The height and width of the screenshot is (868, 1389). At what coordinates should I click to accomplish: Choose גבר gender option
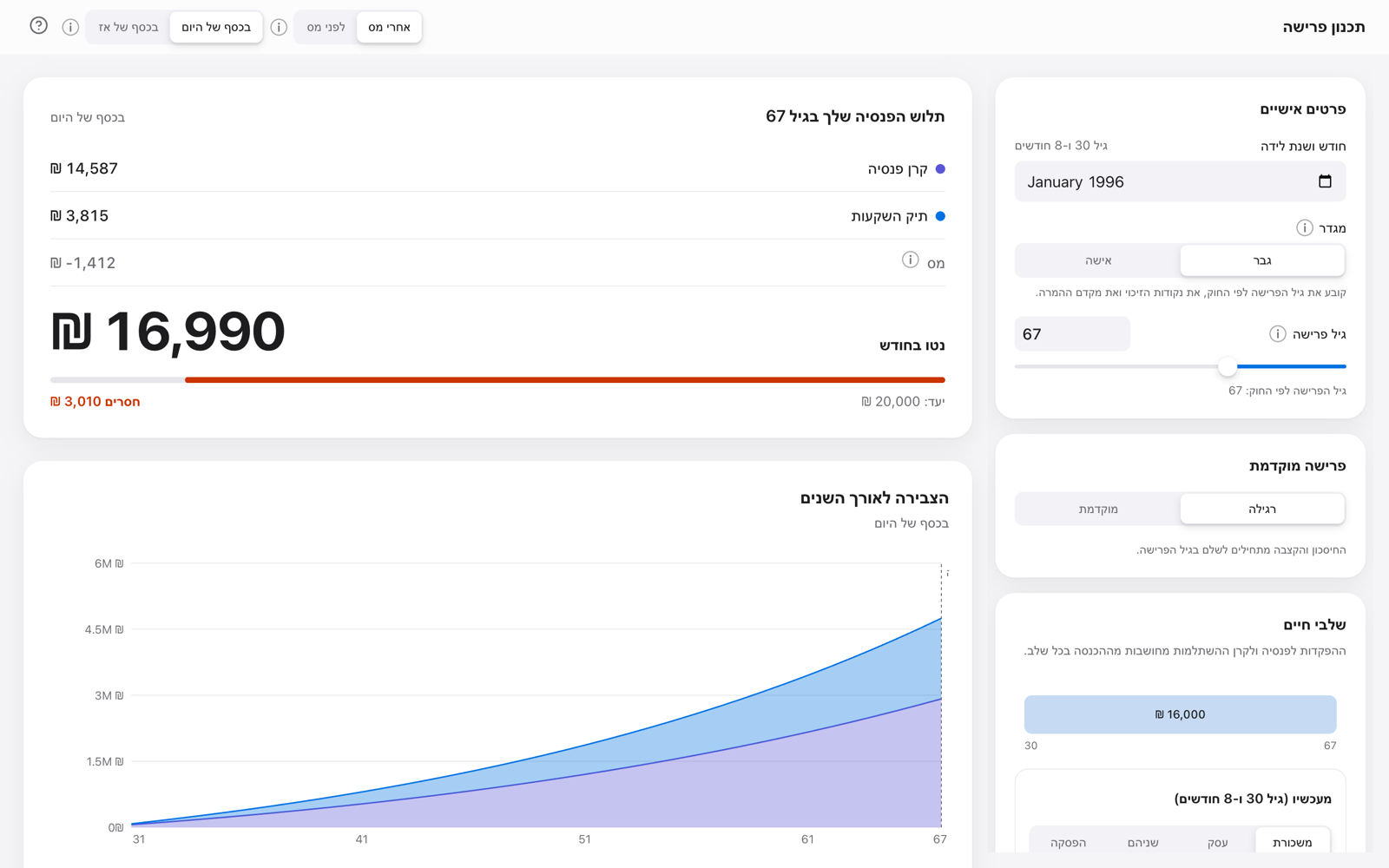[1262, 260]
